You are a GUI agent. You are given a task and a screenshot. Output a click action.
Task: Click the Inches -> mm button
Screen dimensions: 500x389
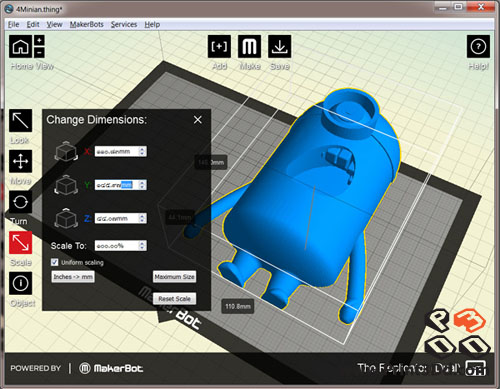pos(73,277)
